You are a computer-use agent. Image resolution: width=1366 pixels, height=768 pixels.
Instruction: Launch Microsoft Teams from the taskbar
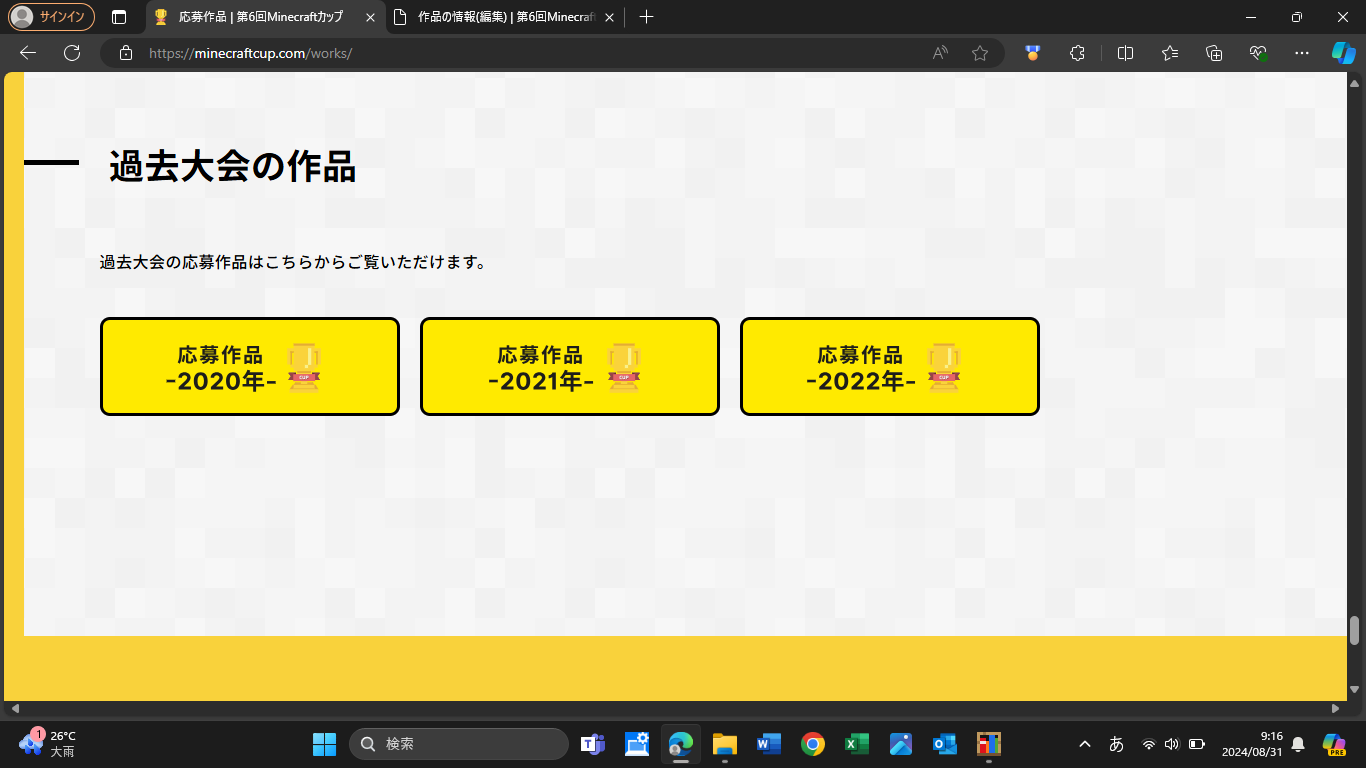coord(593,744)
